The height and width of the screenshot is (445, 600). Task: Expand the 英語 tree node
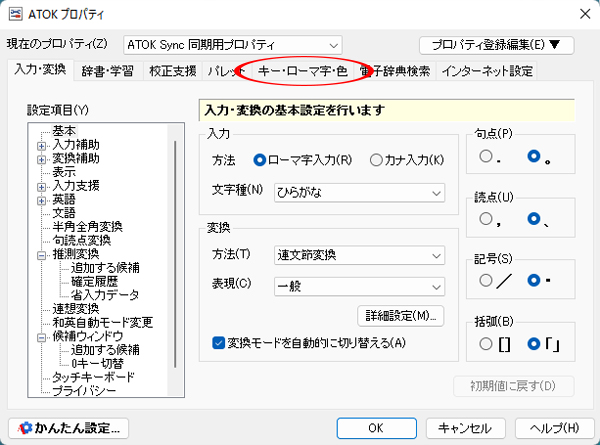coord(41,200)
